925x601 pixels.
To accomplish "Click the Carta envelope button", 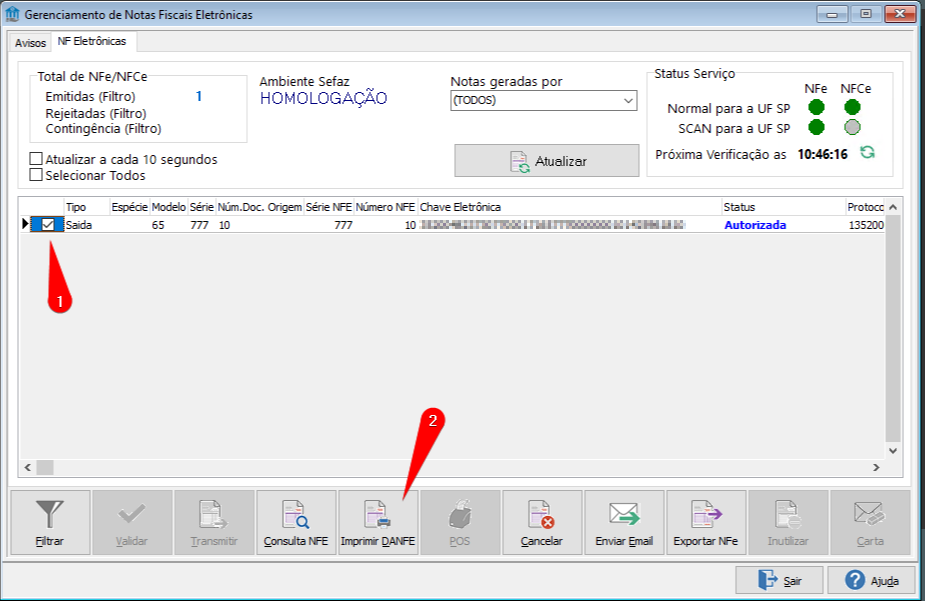I will (x=870, y=523).
